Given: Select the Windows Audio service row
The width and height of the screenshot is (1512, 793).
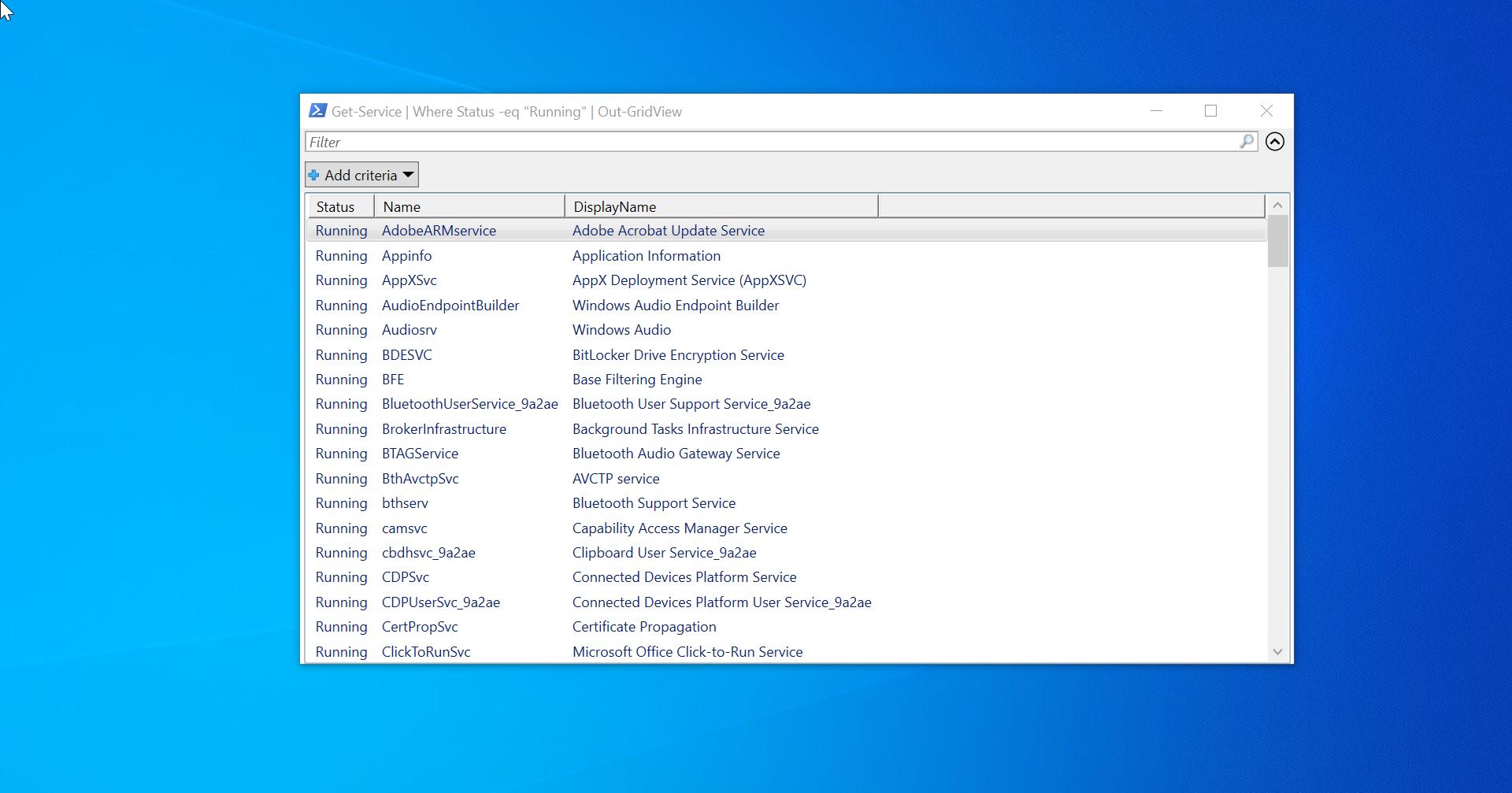Looking at the screenshot, I should [551, 330].
